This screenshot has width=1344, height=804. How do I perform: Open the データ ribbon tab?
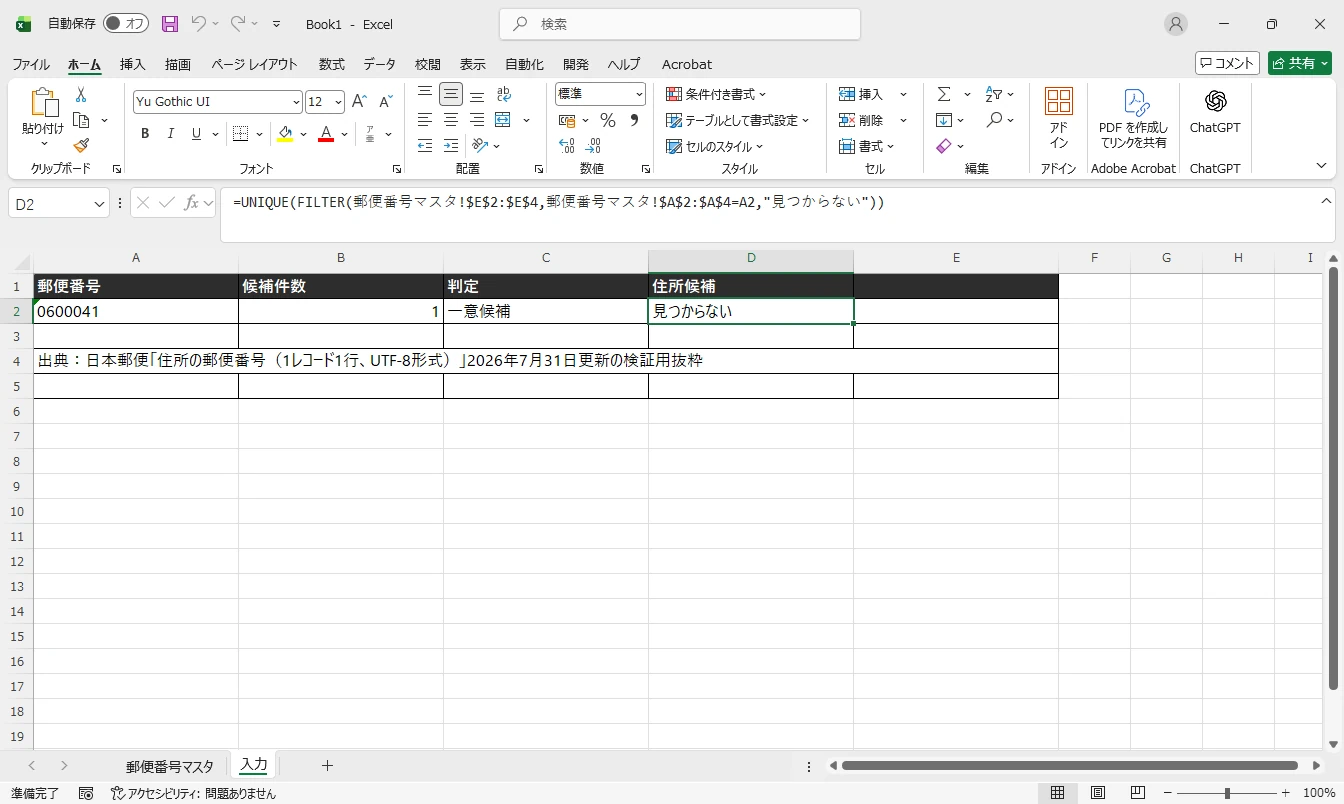tap(380, 64)
